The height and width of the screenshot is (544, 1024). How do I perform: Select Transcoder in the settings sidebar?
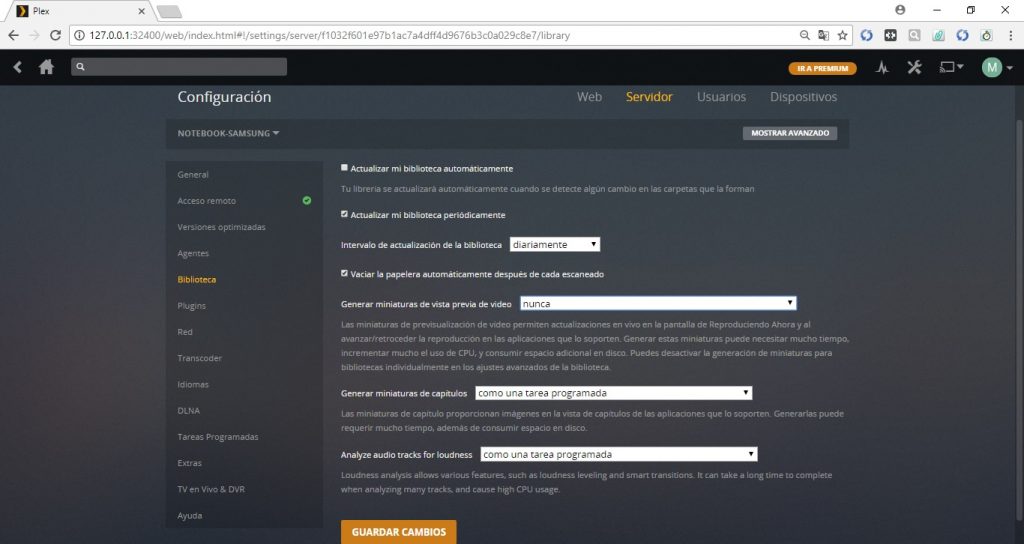coord(200,358)
